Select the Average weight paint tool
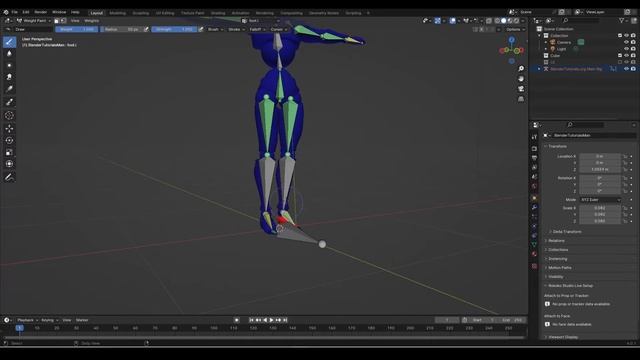 coord(9,65)
